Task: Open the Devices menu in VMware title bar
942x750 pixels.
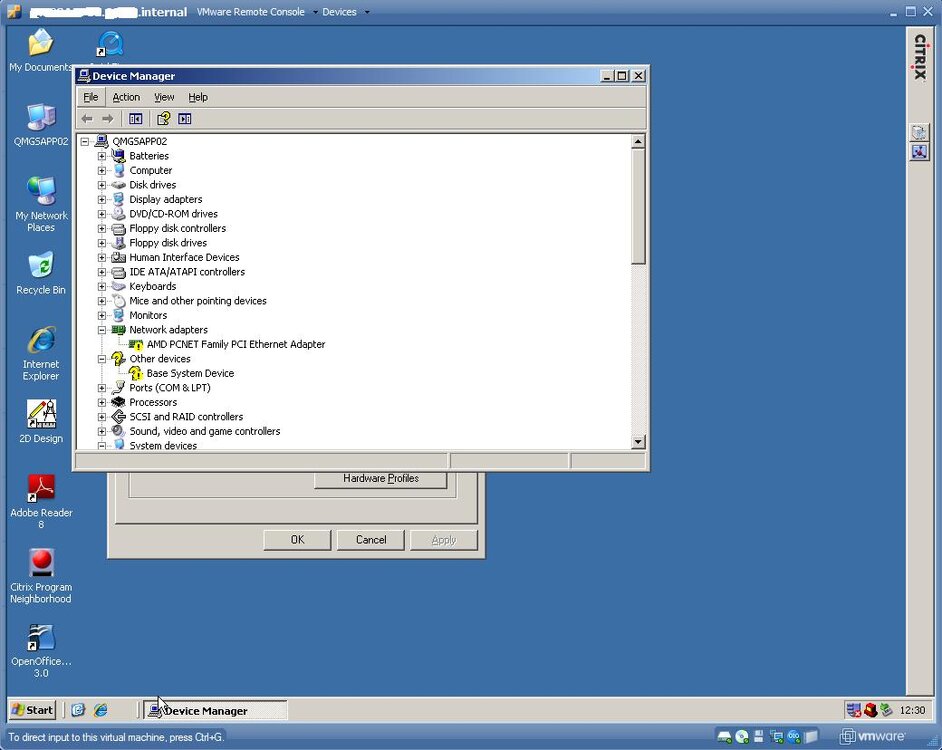Action: click(x=345, y=12)
